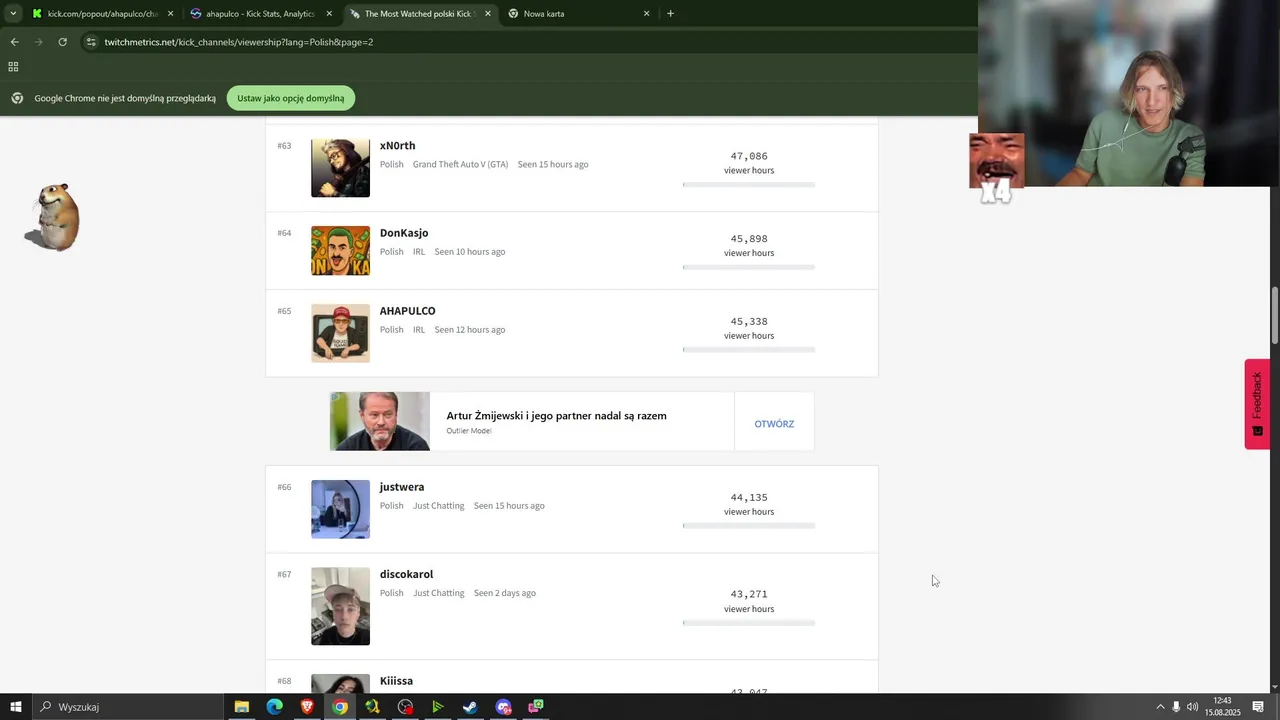The height and width of the screenshot is (720, 1280).
Task: Click the hamster sticker overlay
Action: click(53, 217)
